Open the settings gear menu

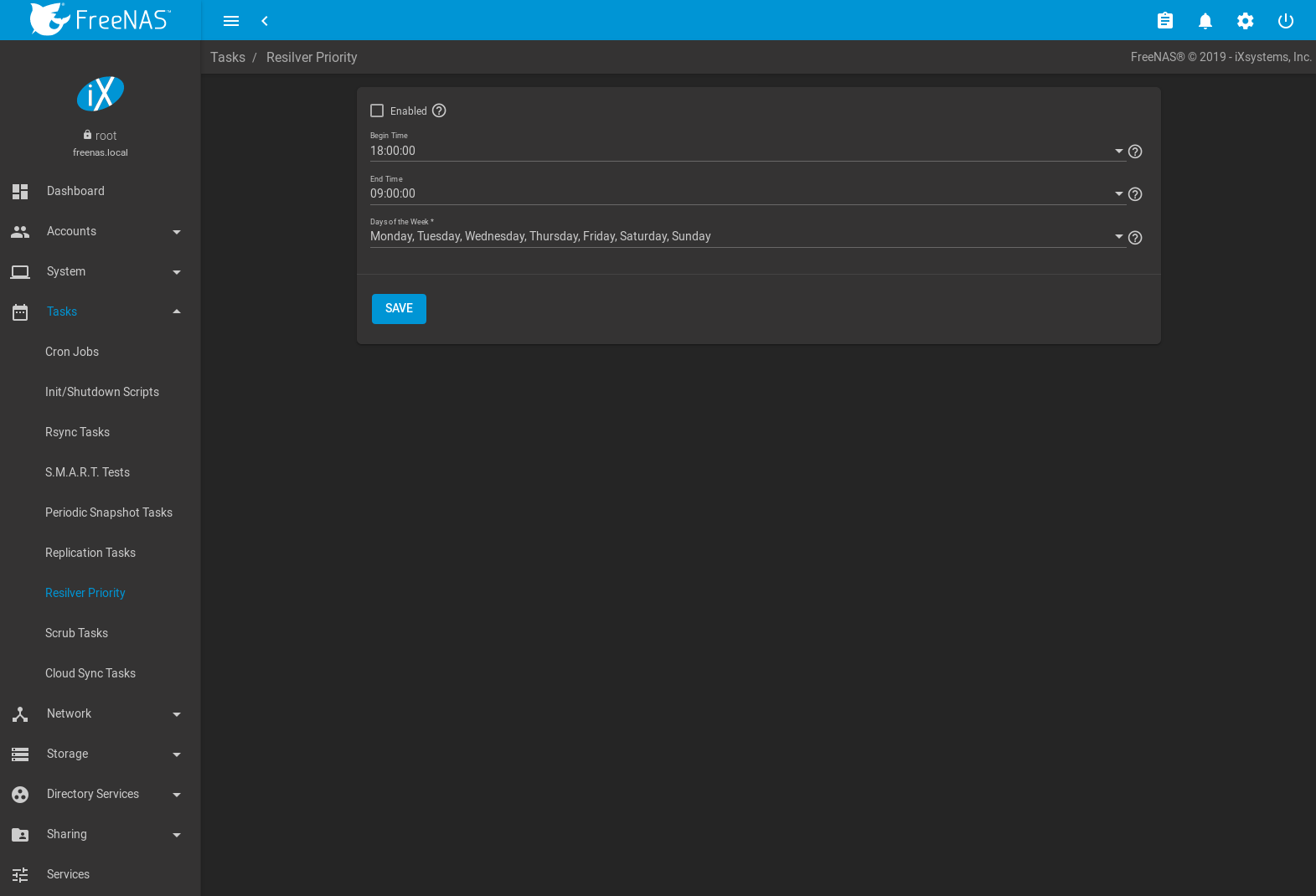[x=1246, y=21]
